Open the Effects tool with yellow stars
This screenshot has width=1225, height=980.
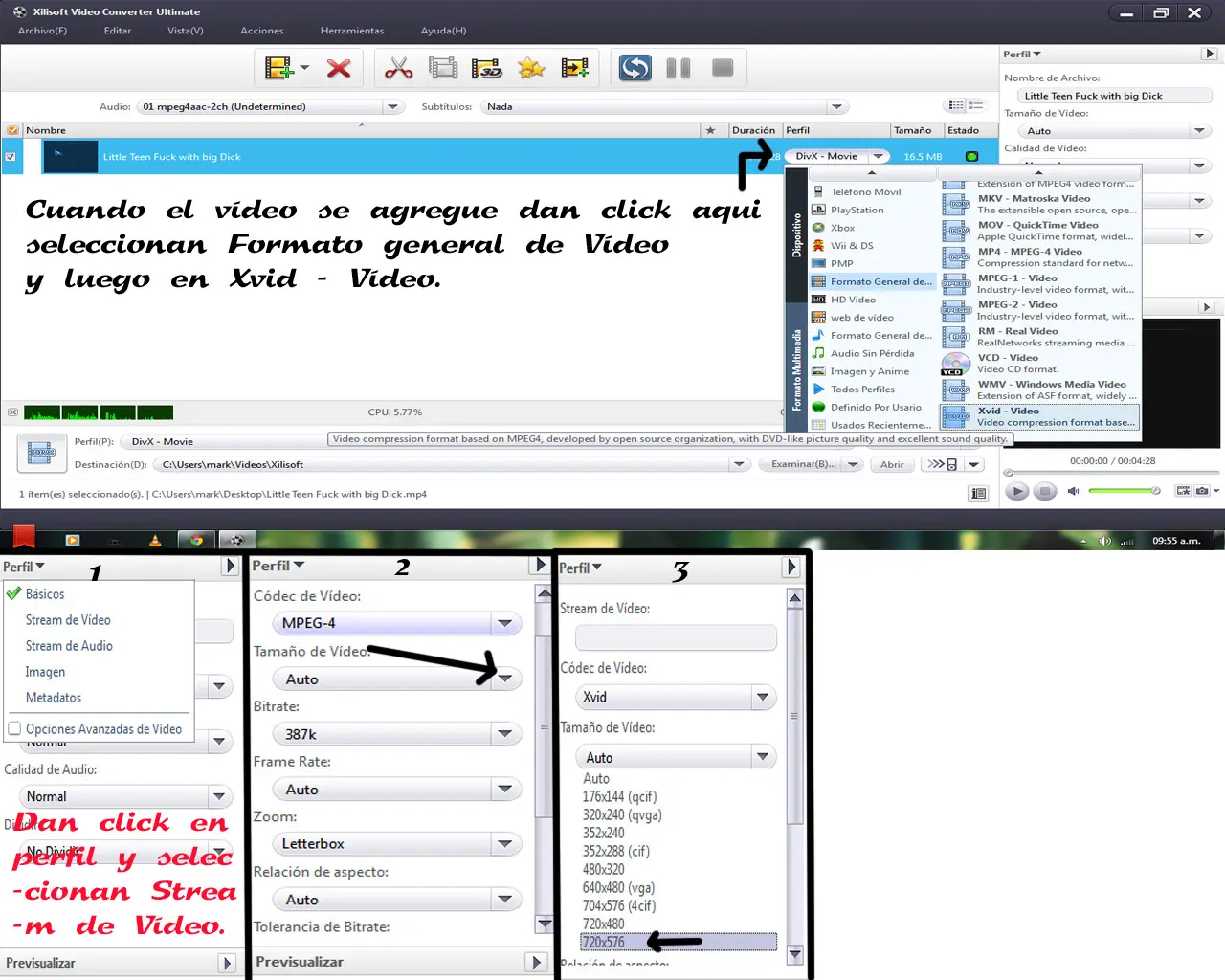531,68
